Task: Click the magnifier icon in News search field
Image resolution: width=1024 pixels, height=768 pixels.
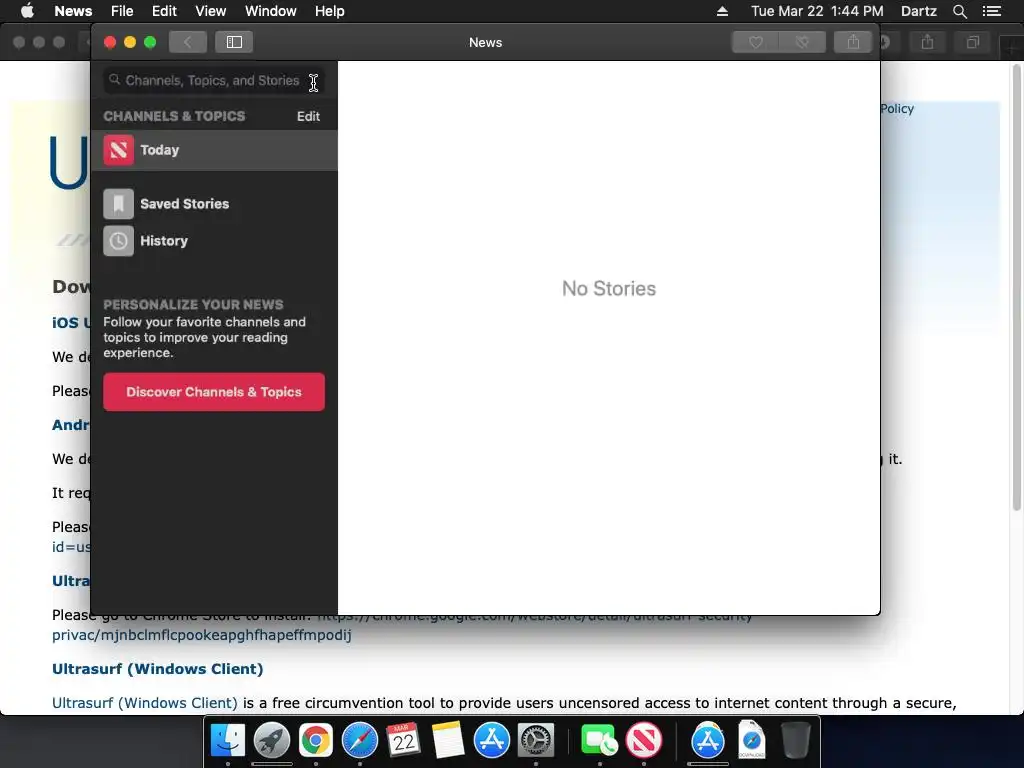Action: (x=114, y=80)
